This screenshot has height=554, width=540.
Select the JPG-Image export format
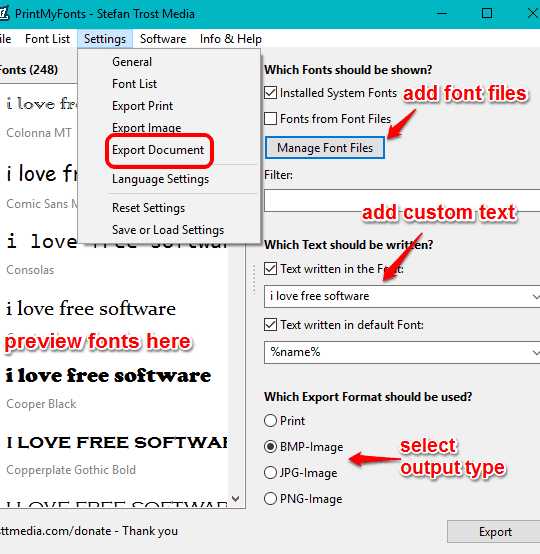pos(270,472)
